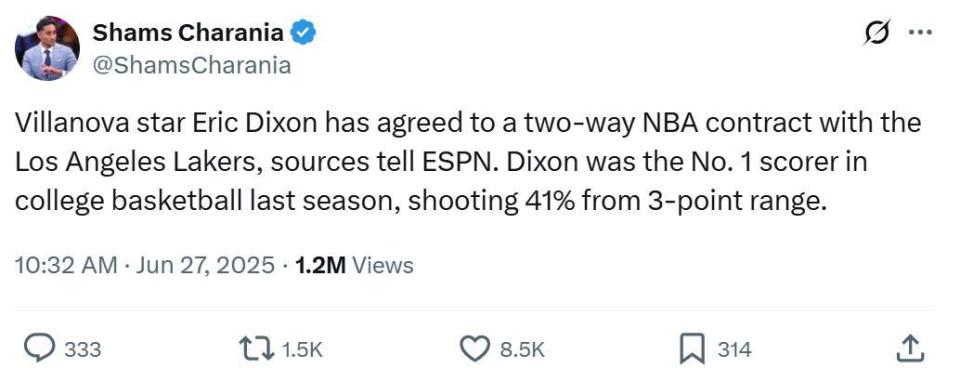View the 1.2M Views count
Image resolution: width=960 pixels, height=368 pixels.
tap(354, 265)
